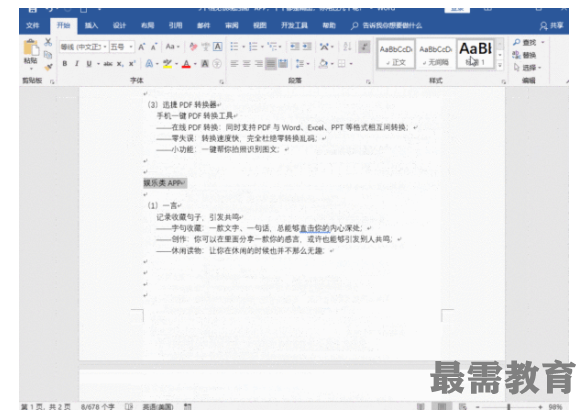Click the web layout view icon in status bar
The image size is (582, 417).
462,407
